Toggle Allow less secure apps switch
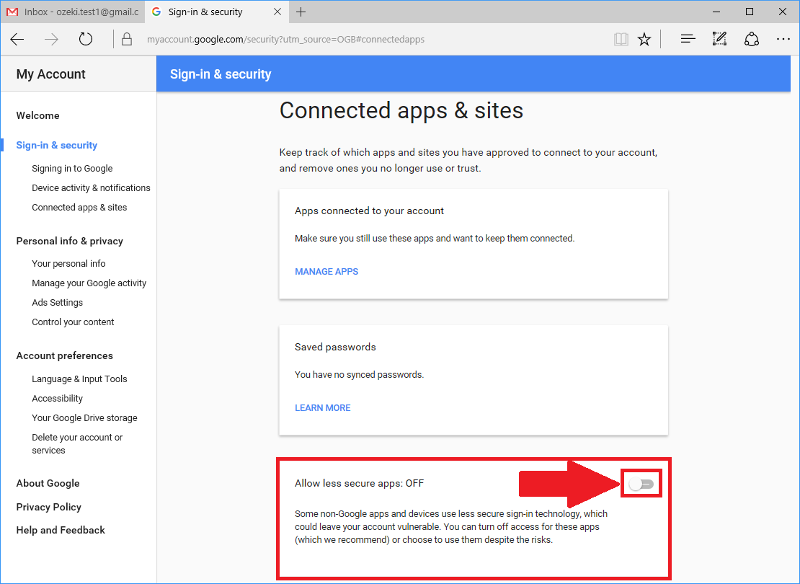800x584 pixels. point(641,484)
